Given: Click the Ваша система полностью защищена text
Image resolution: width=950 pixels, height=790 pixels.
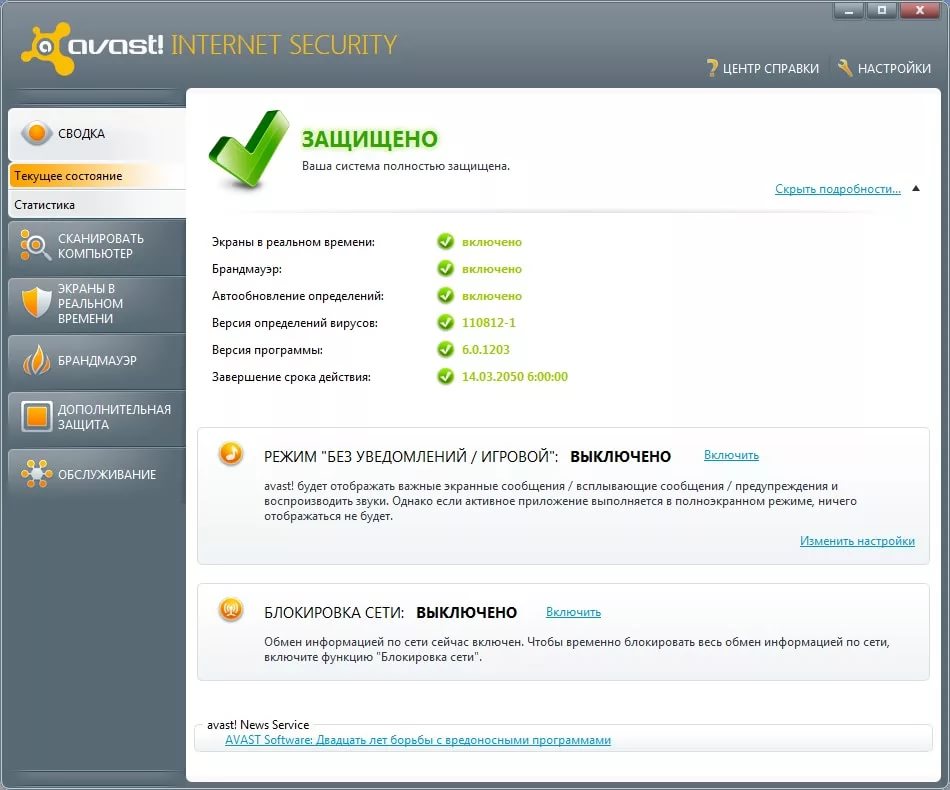Looking at the screenshot, I should tap(406, 166).
